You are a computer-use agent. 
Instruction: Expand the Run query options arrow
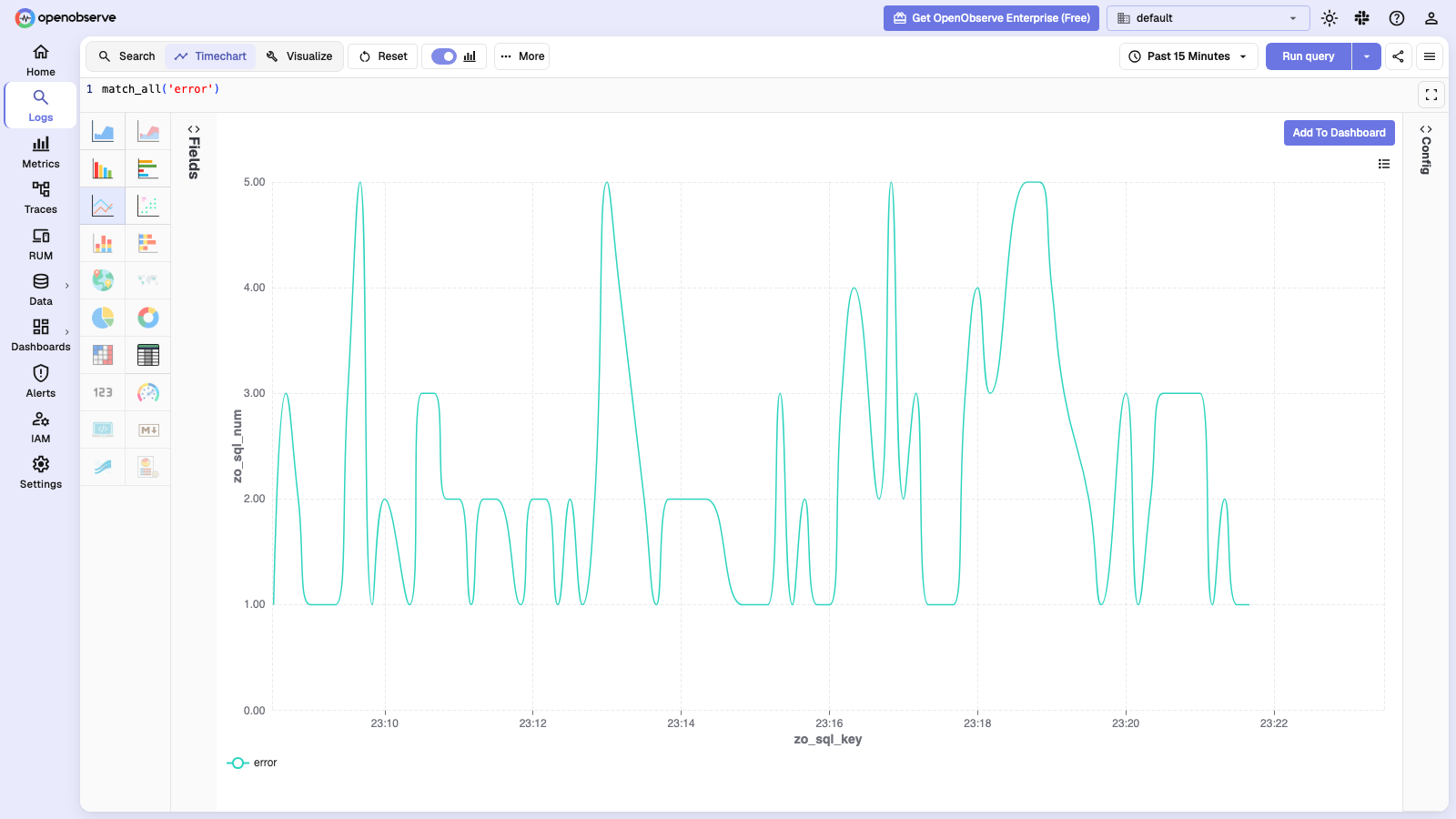[x=1367, y=56]
